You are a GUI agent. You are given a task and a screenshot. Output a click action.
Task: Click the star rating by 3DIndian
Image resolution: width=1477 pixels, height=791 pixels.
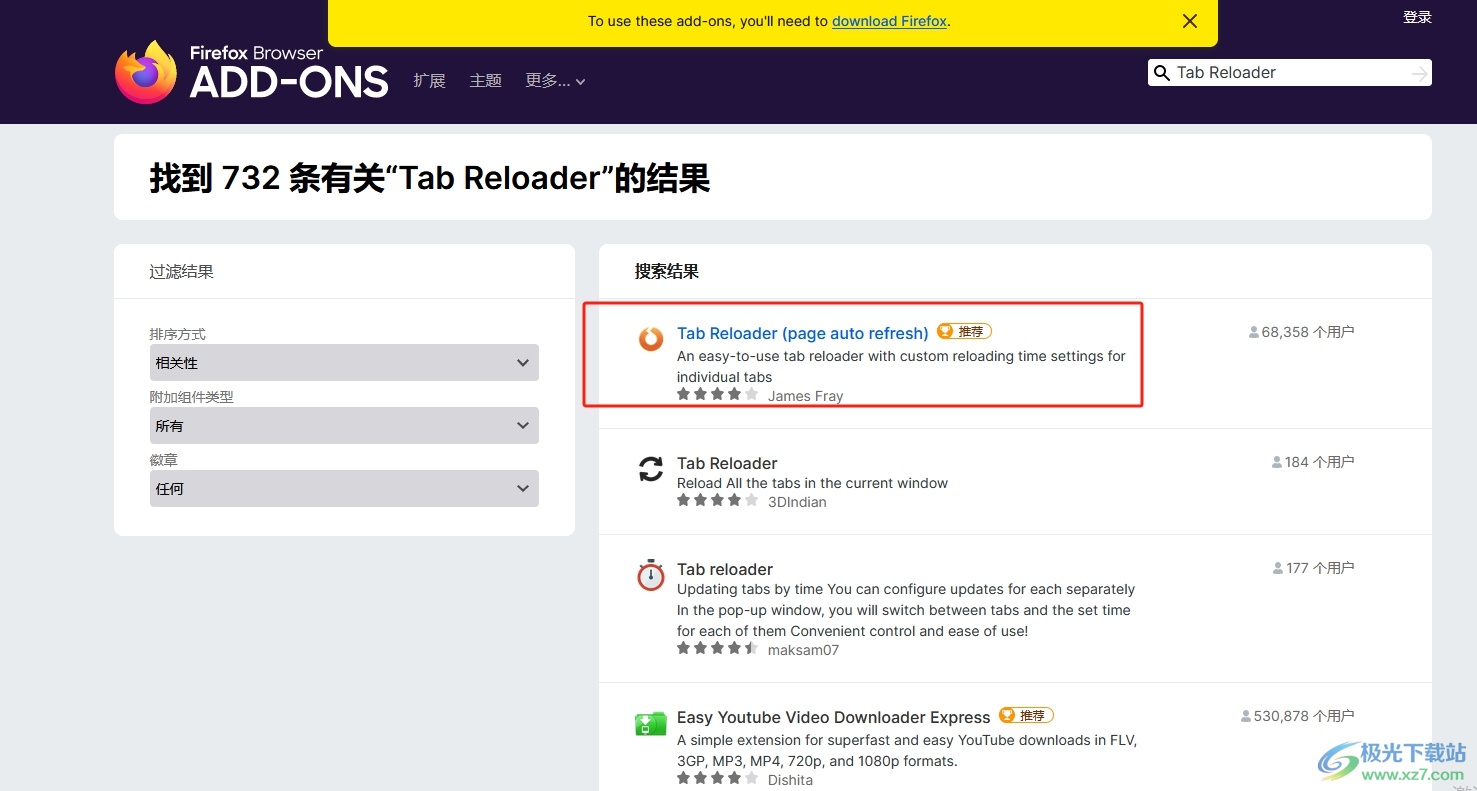tap(718, 501)
